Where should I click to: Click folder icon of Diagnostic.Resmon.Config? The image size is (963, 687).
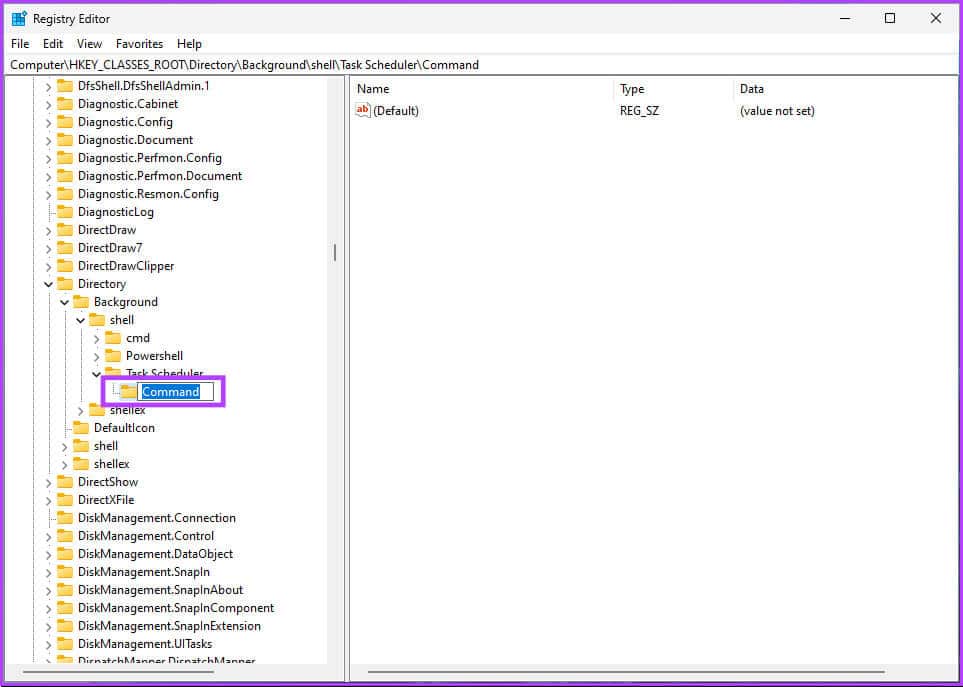[65, 194]
